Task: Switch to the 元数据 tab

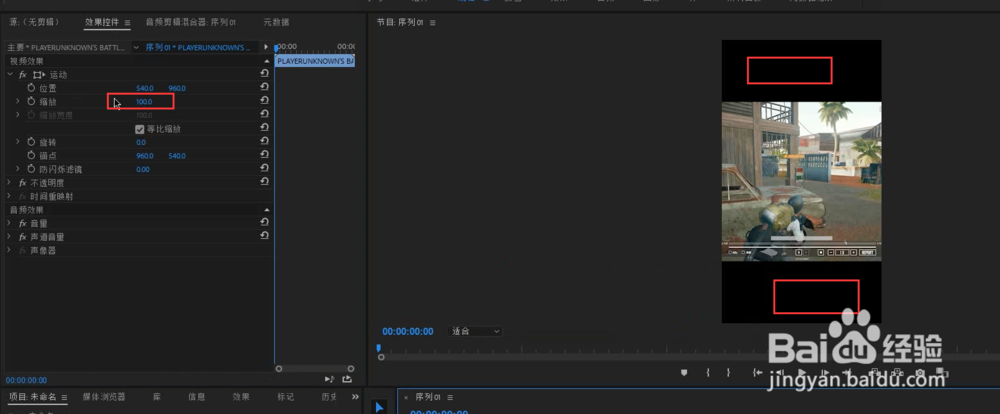Action: point(276,22)
